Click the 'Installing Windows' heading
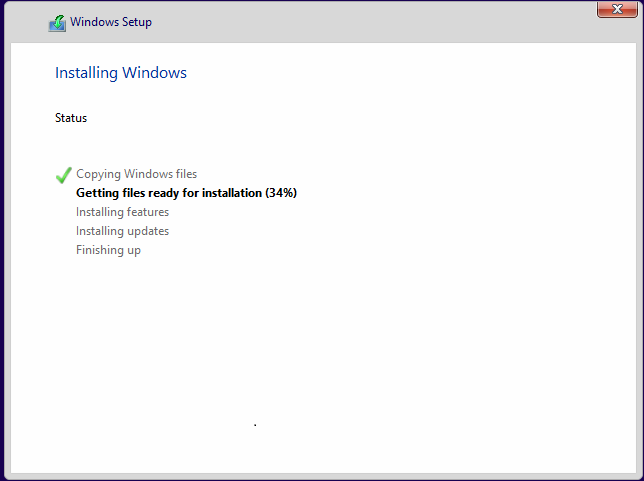The width and height of the screenshot is (644, 481). click(121, 73)
